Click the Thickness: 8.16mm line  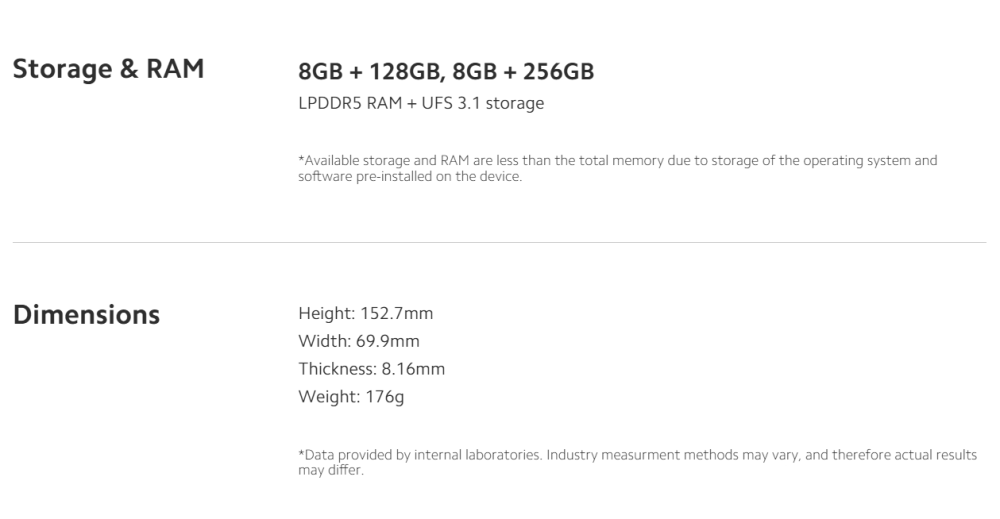[371, 369]
